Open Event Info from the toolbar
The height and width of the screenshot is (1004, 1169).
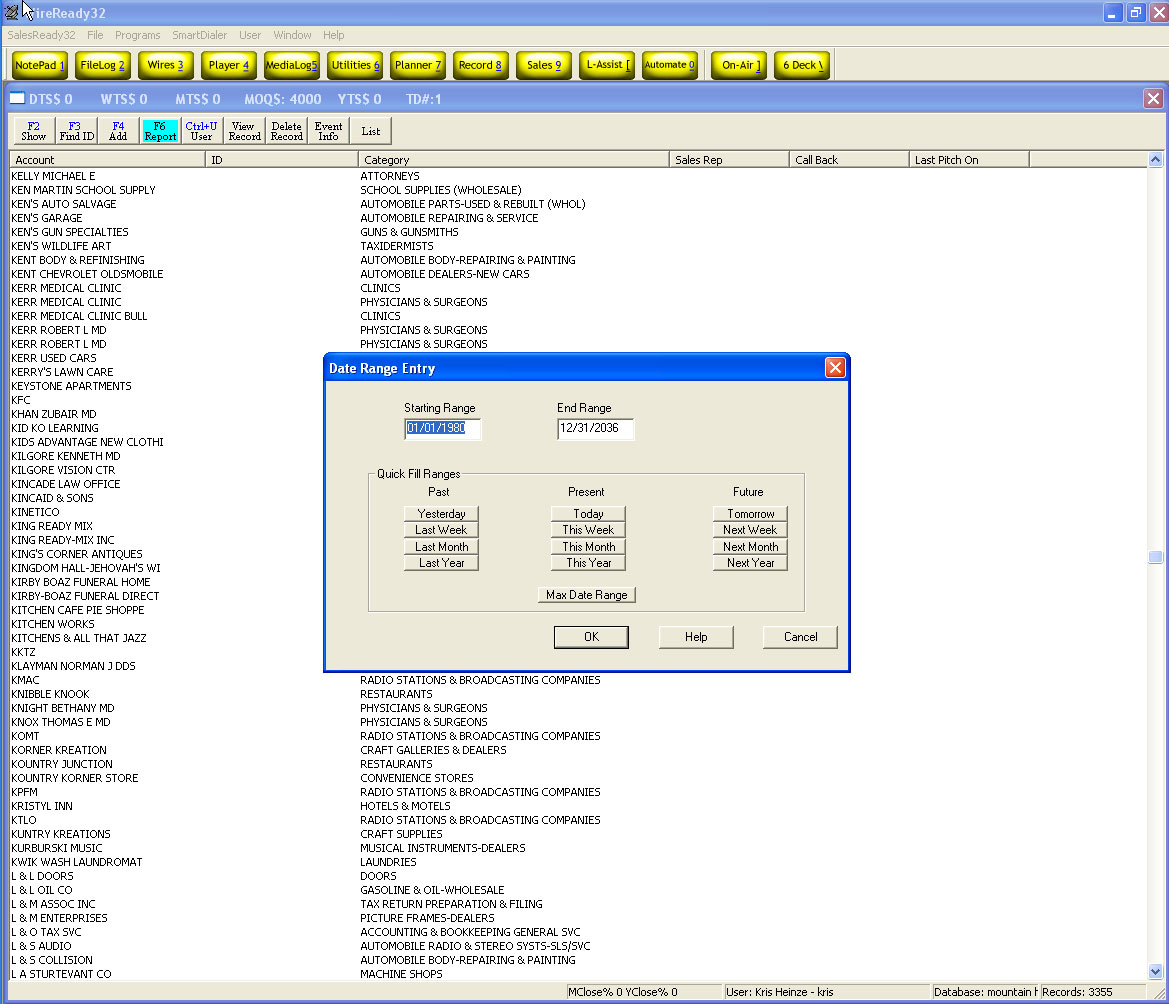pyautogui.click(x=328, y=131)
